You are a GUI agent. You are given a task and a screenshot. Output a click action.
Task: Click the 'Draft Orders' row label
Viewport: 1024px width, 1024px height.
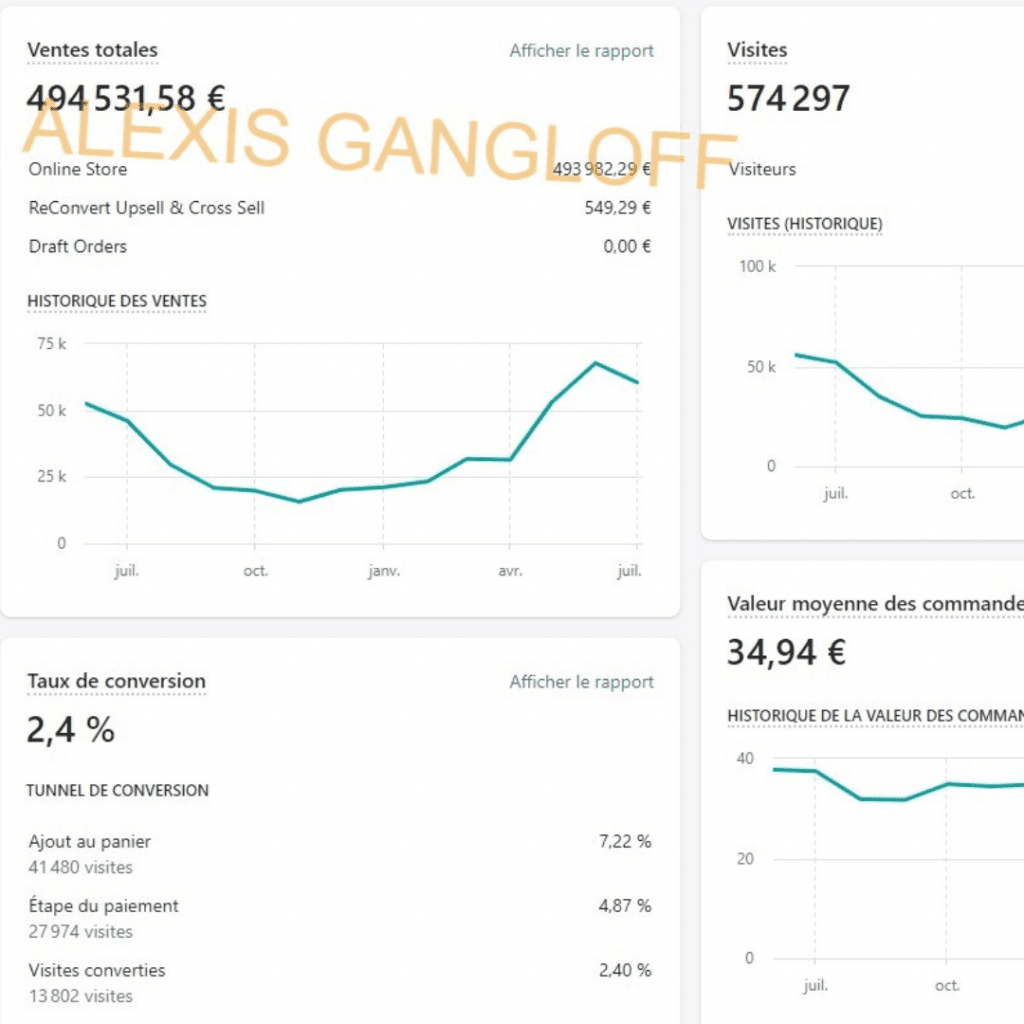[78, 246]
